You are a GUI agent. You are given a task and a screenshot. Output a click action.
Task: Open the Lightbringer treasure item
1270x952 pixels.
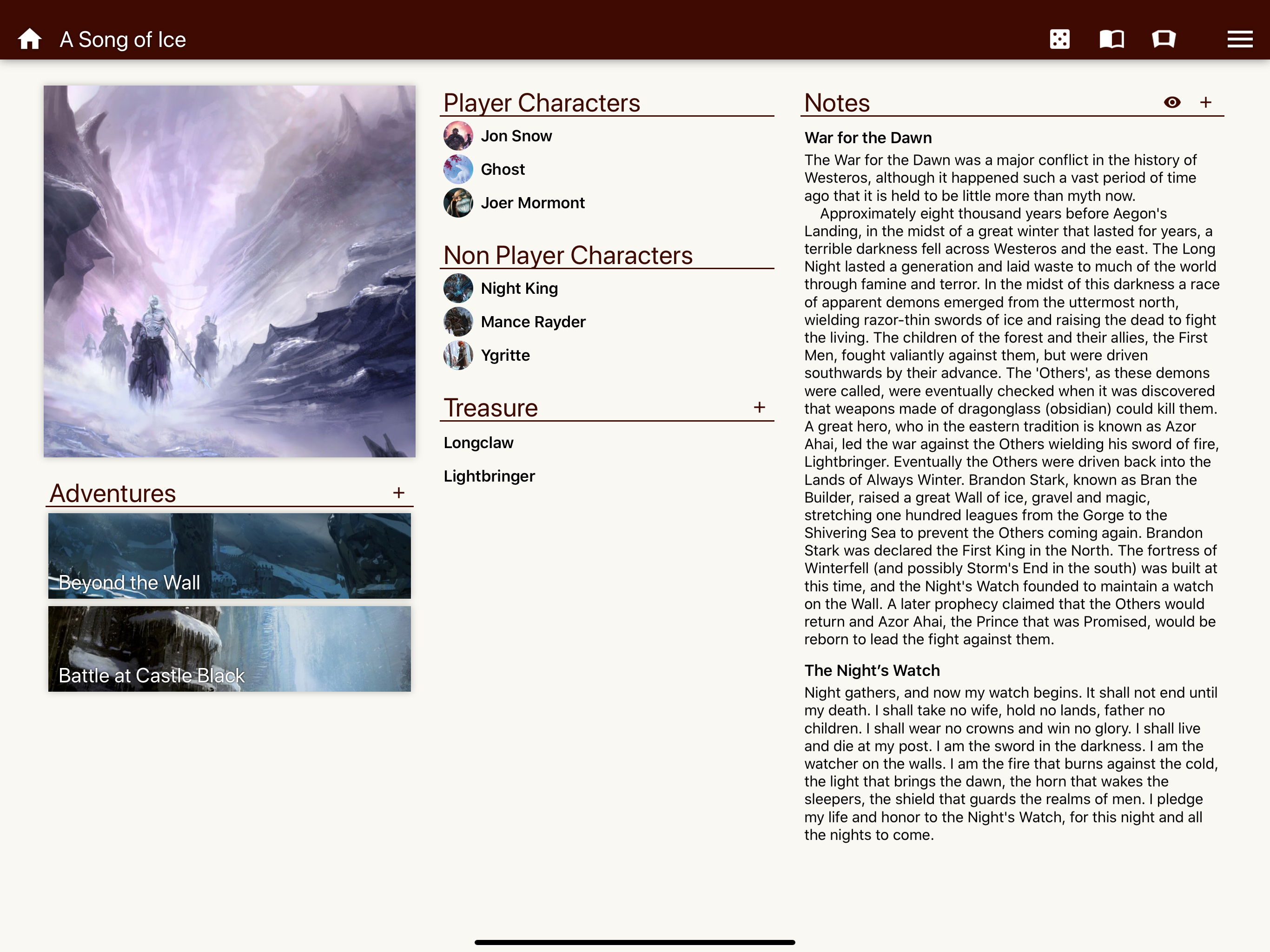pos(489,476)
